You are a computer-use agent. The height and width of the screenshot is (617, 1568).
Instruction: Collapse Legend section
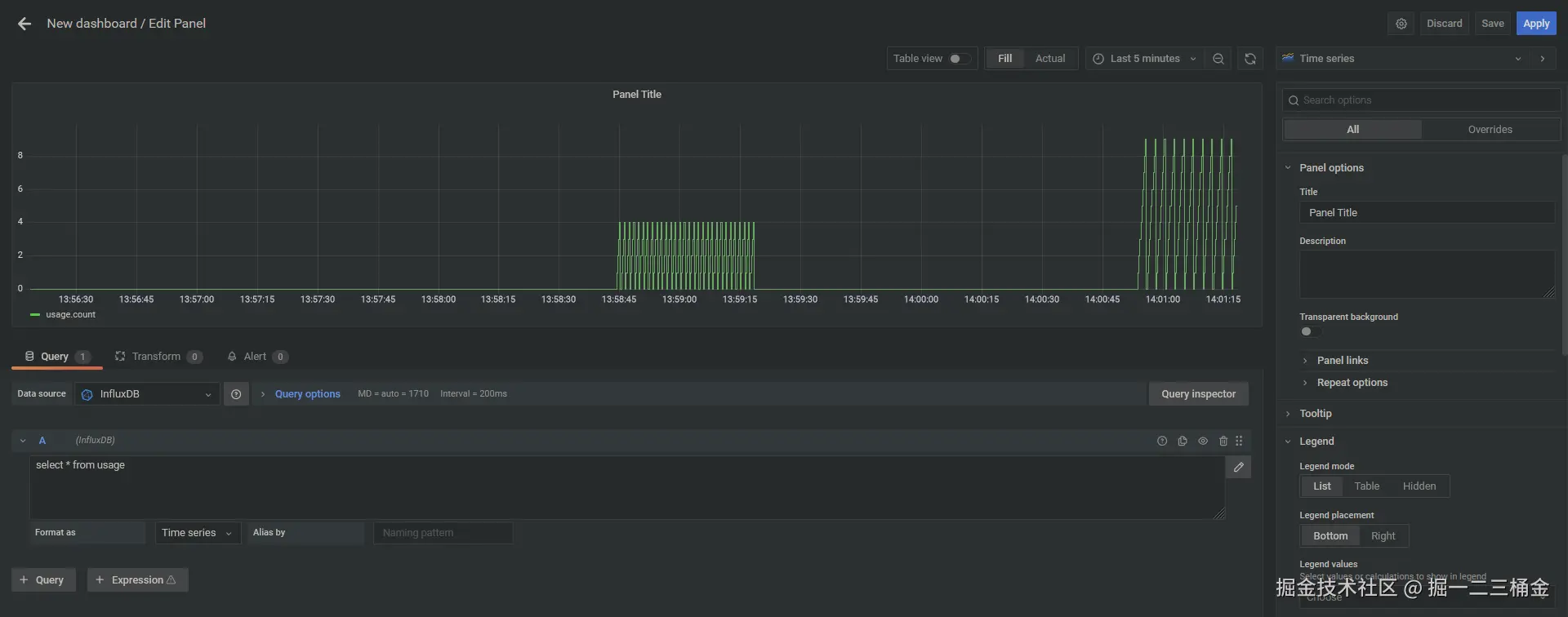point(1316,442)
